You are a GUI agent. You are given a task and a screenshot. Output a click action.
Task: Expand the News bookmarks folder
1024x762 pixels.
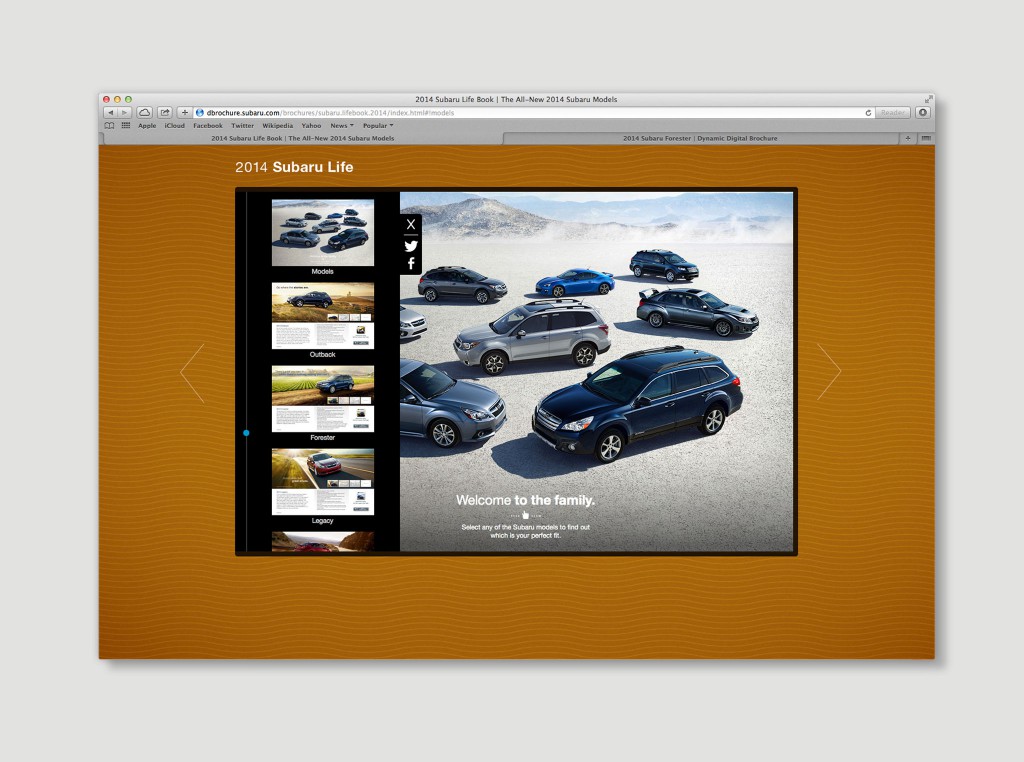[342, 126]
